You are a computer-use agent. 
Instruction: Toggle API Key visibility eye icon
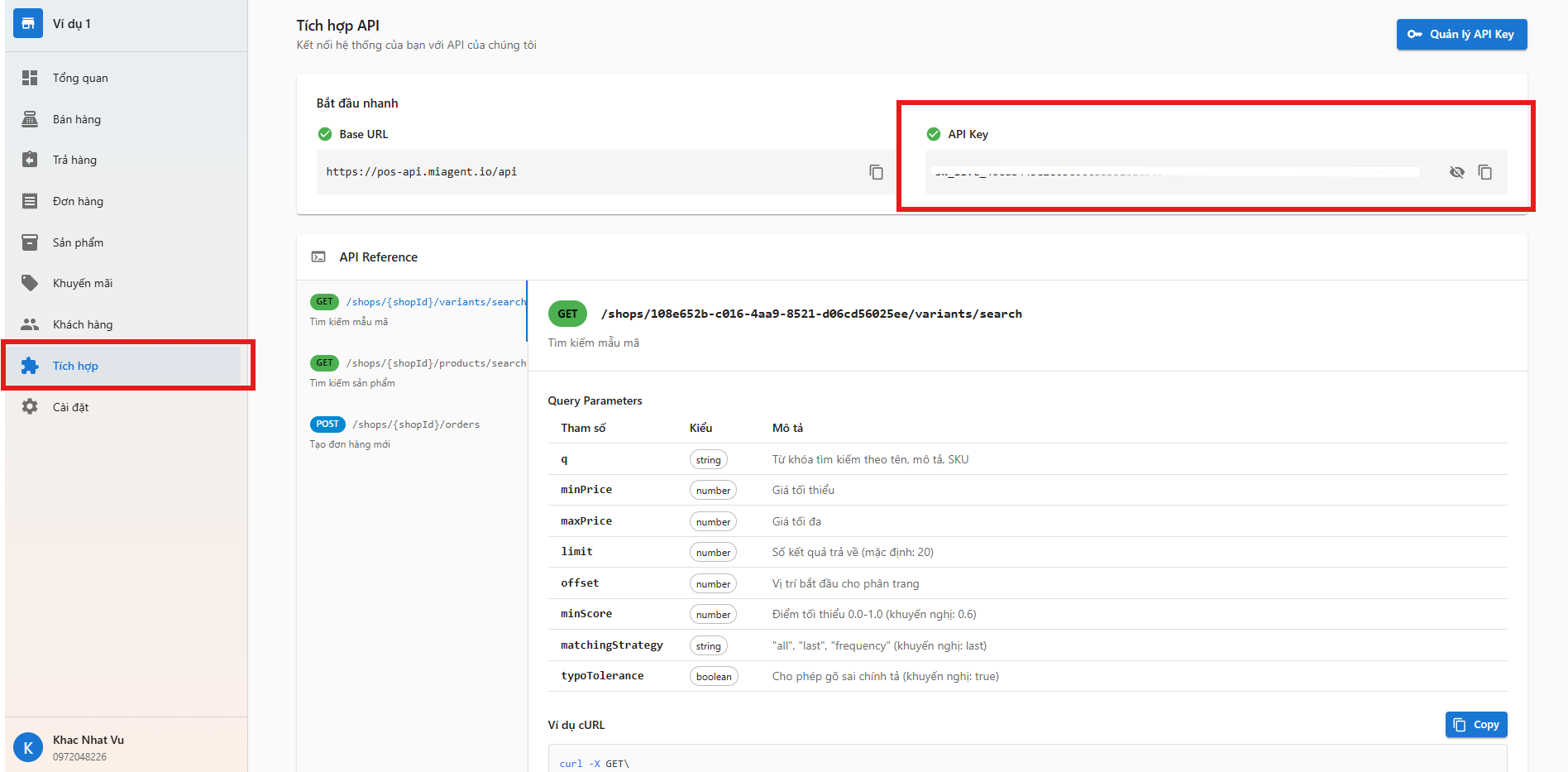(1456, 172)
